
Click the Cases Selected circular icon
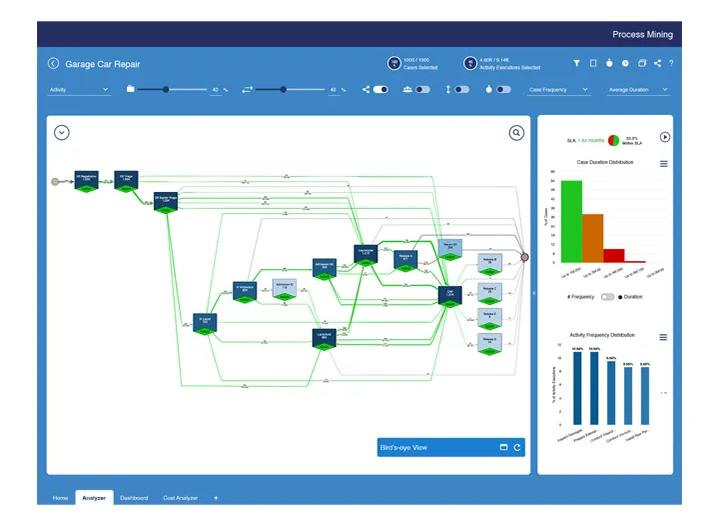click(x=393, y=63)
